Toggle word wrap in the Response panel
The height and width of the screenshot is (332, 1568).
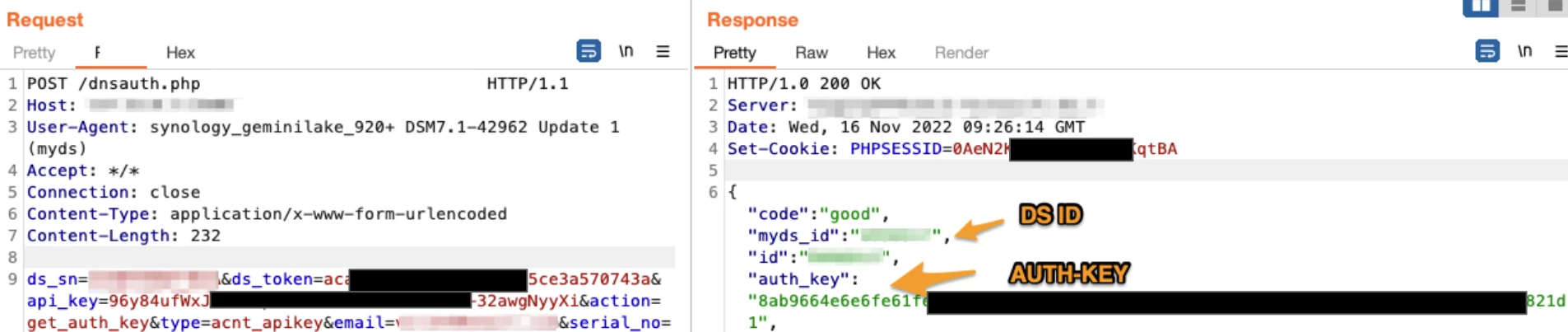tap(1487, 51)
